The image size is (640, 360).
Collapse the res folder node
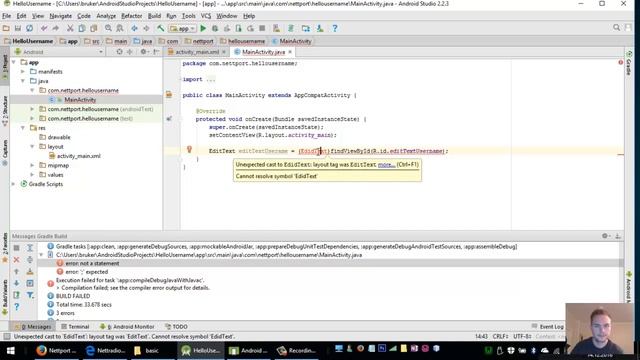(x=23, y=128)
